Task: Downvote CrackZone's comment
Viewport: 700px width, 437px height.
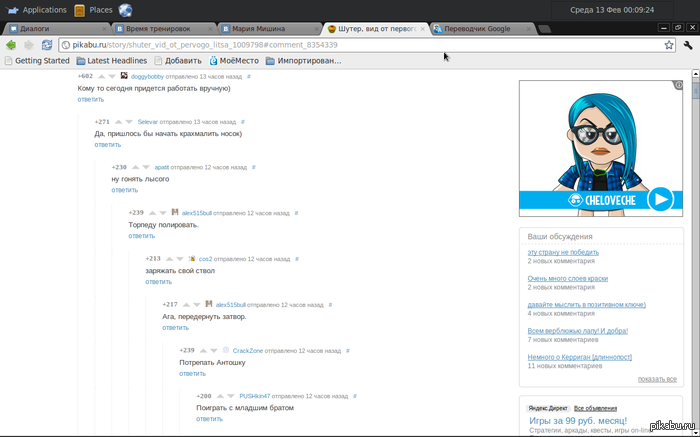Action: [x=214, y=351]
